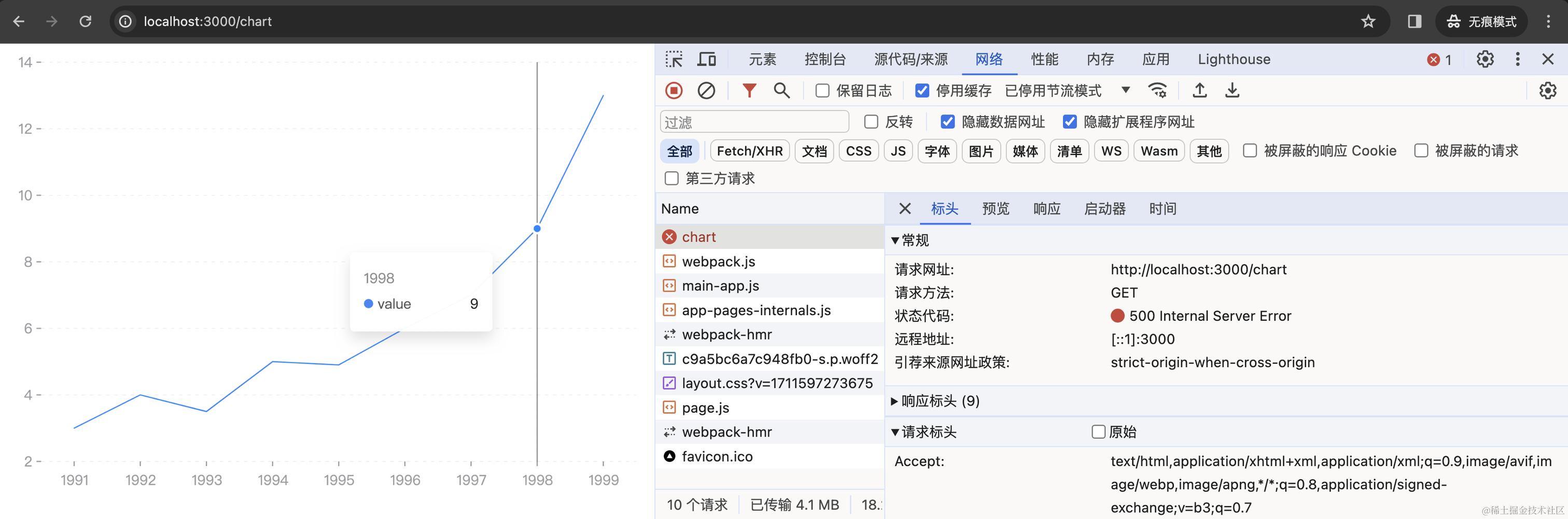Tick the 反转 checkbox
This screenshot has width=1568, height=519.
tap(871, 122)
